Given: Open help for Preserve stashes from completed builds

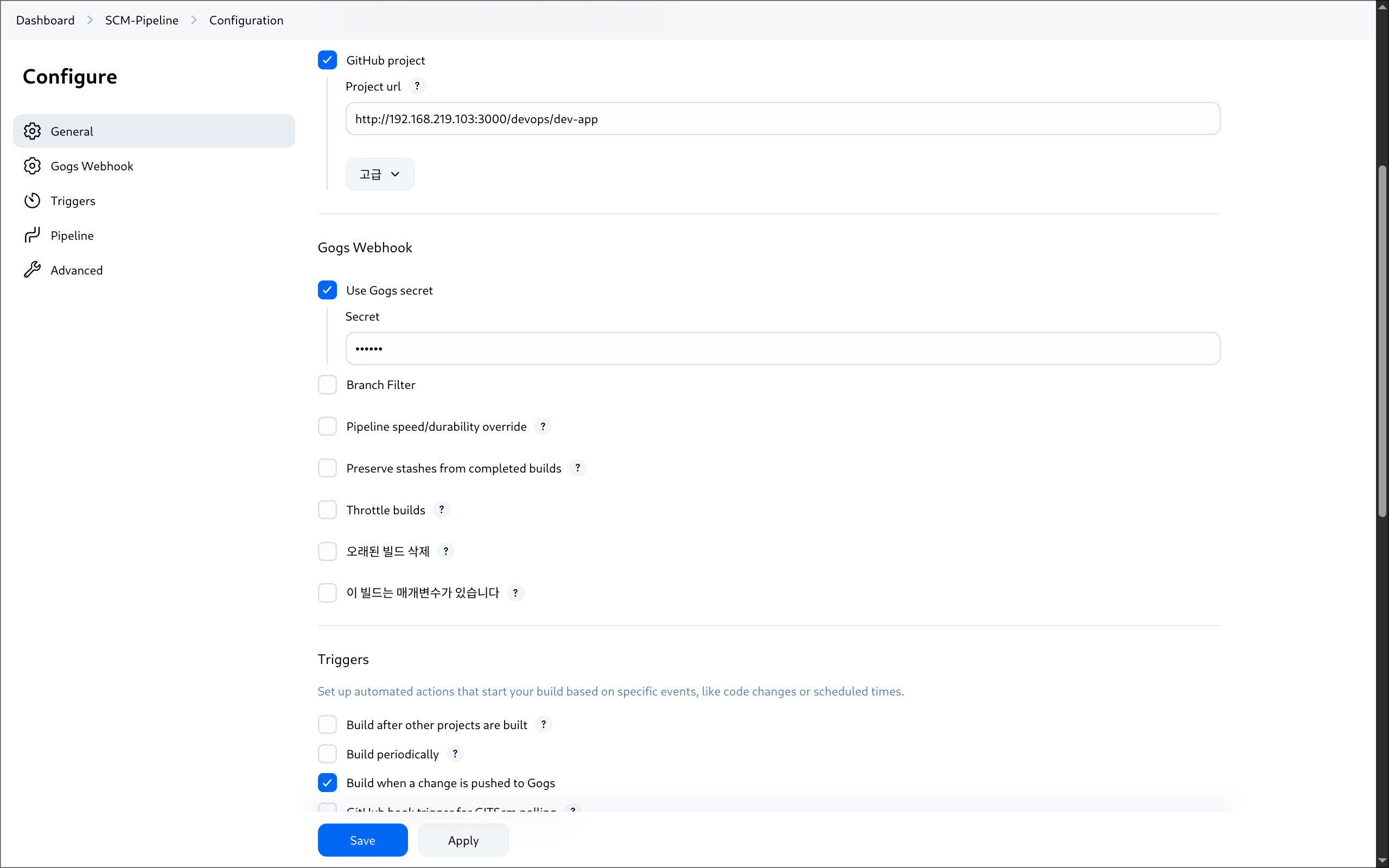Looking at the screenshot, I should click(x=578, y=468).
